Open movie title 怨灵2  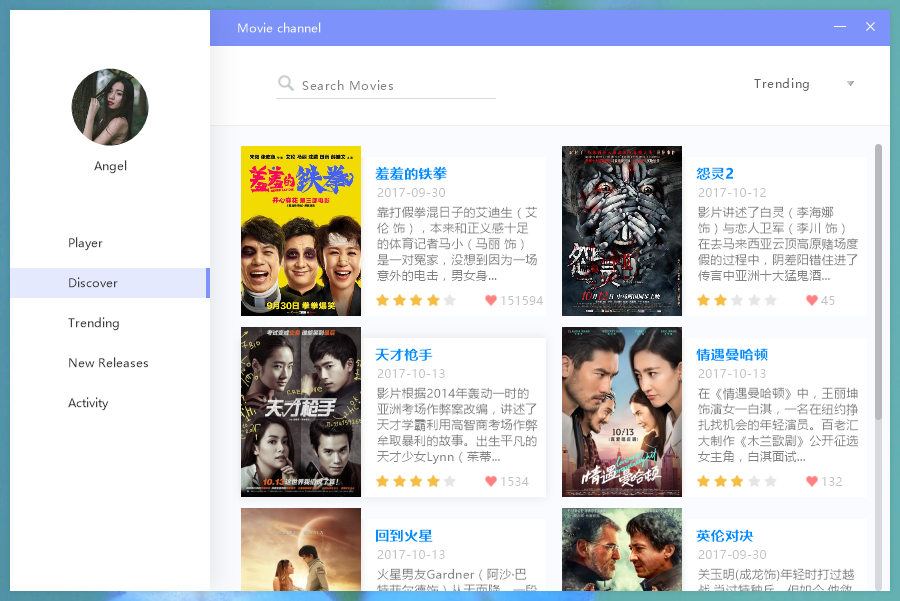coord(715,174)
